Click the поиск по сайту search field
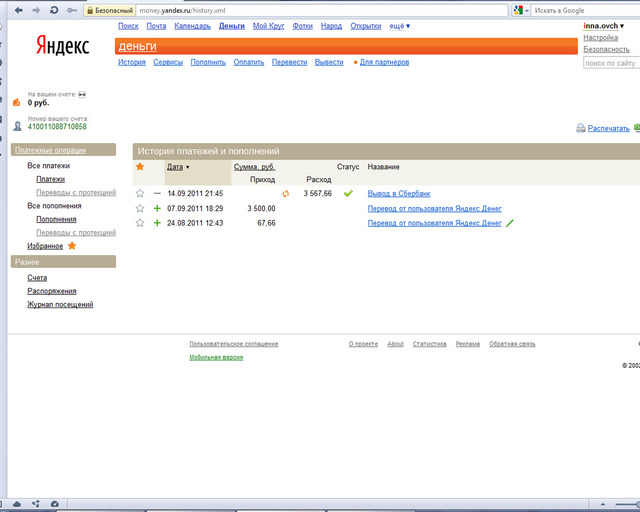Screen dimensions: 640x512 (x=611, y=63)
